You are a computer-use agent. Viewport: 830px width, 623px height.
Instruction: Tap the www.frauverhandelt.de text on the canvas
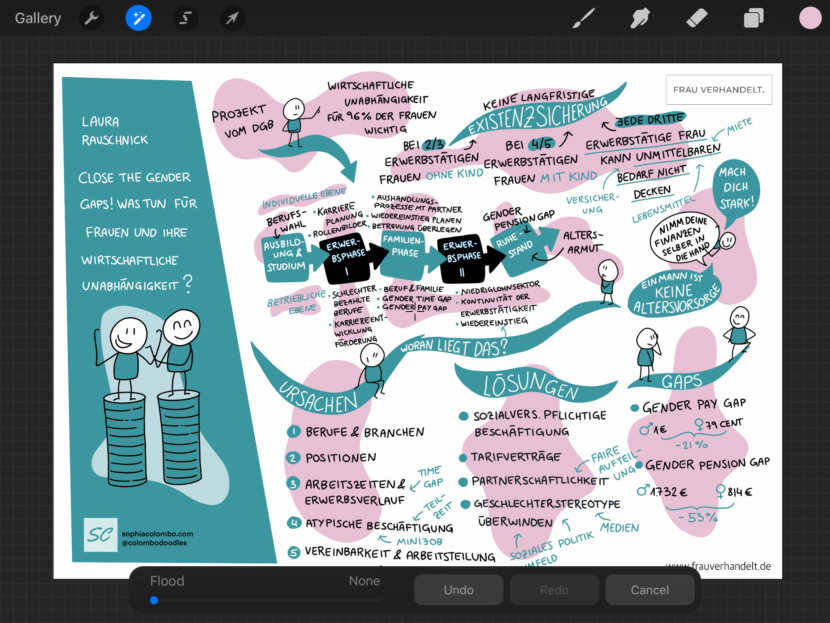(717, 566)
